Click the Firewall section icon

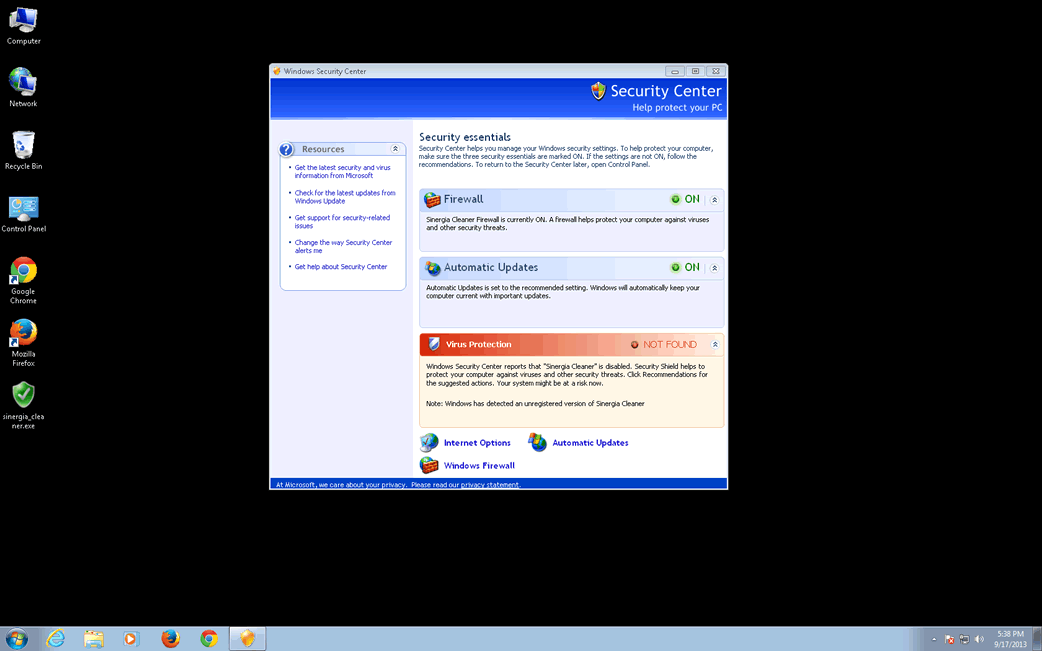432,200
